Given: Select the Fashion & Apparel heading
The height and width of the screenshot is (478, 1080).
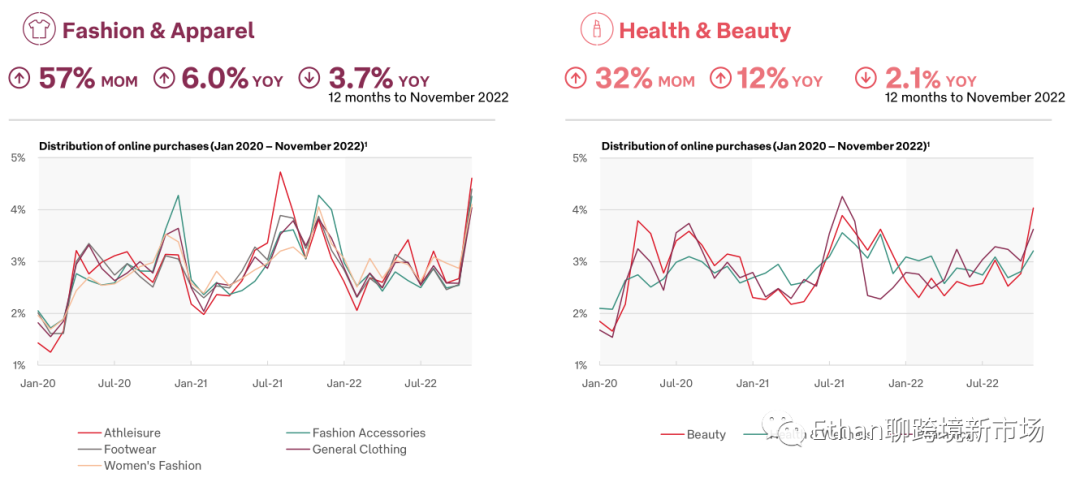Looking at the screenshot, I should tap(158, 30).
